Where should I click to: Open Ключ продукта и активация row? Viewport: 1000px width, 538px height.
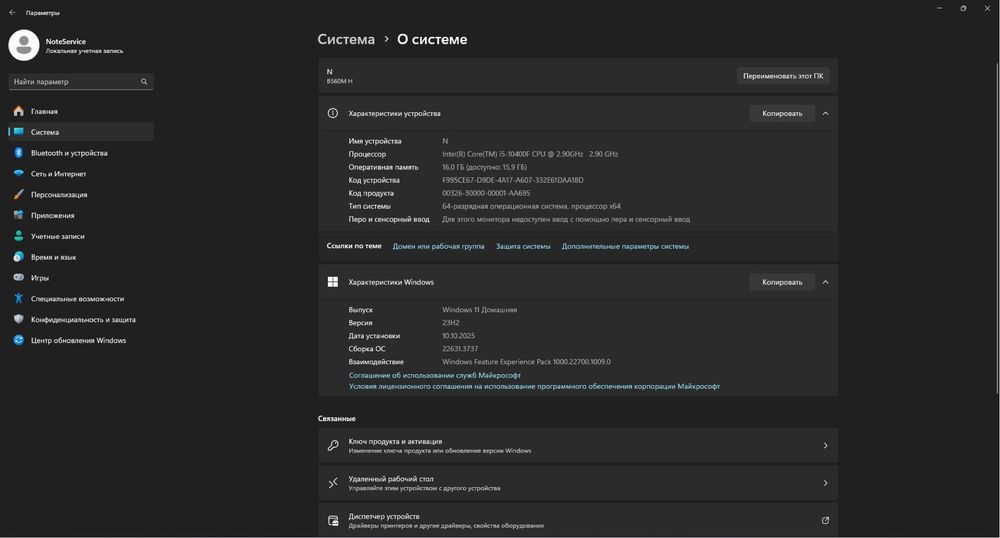pos(578,446)
